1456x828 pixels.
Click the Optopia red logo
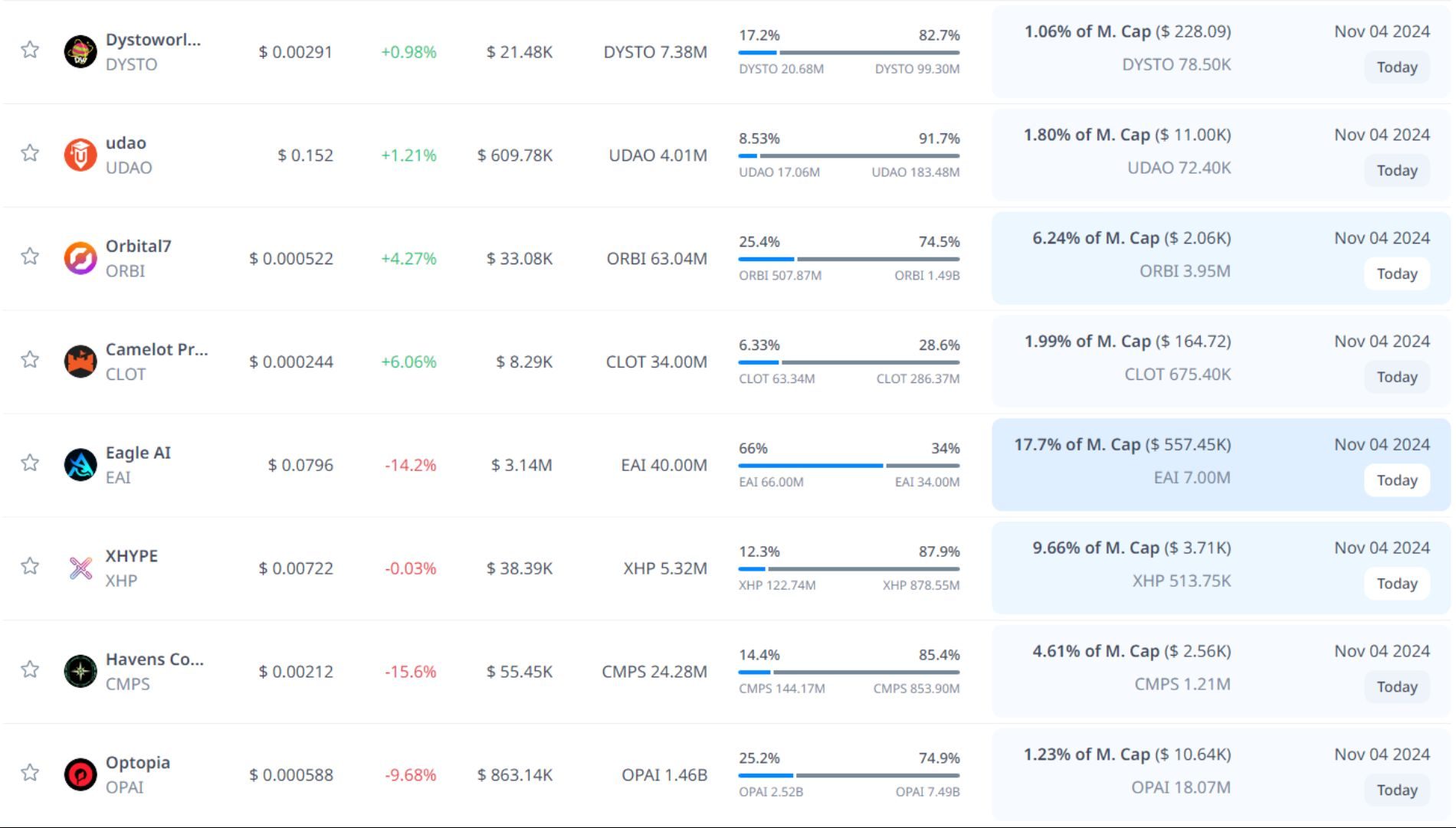point(80,774)
